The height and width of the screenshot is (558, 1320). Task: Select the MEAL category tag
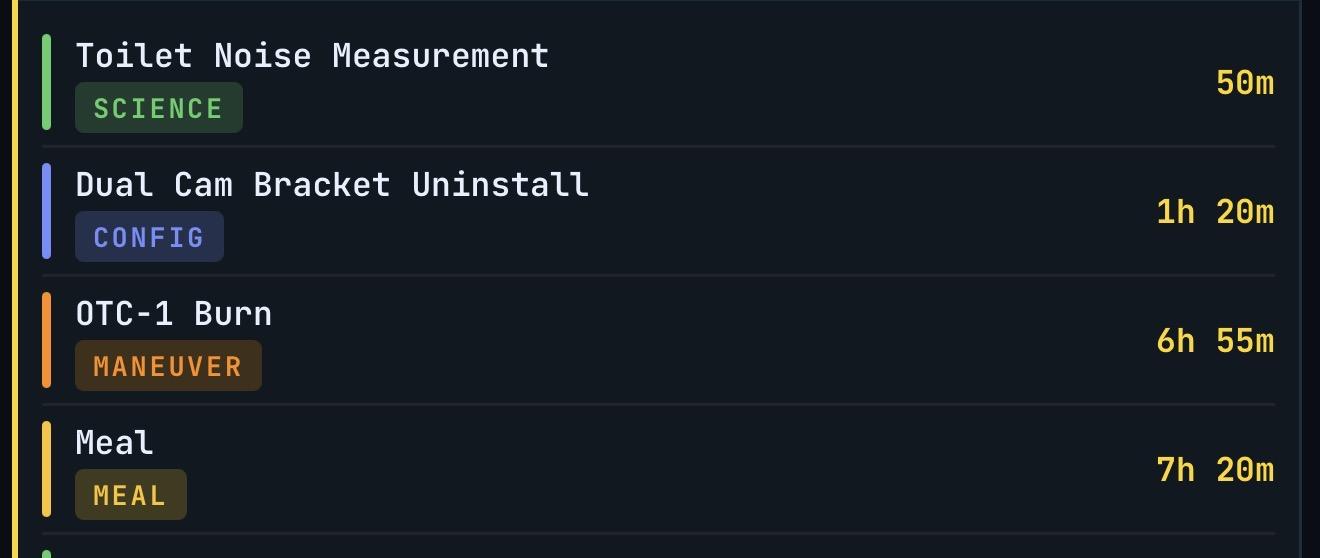[130, 495]
